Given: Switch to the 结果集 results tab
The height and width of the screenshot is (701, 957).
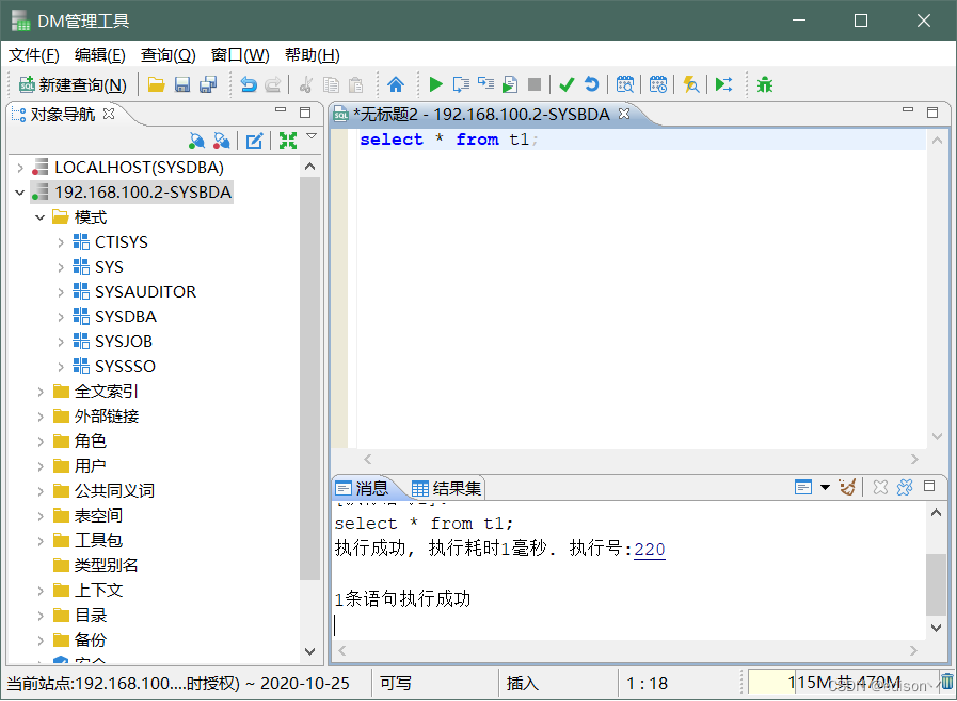Looking at the screenshot, I should tap(447, 488).
